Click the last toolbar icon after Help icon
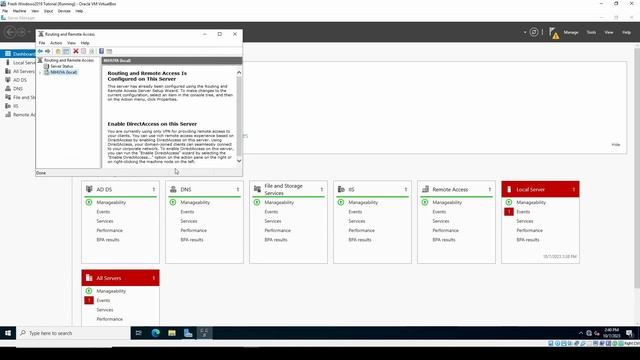 109,51
